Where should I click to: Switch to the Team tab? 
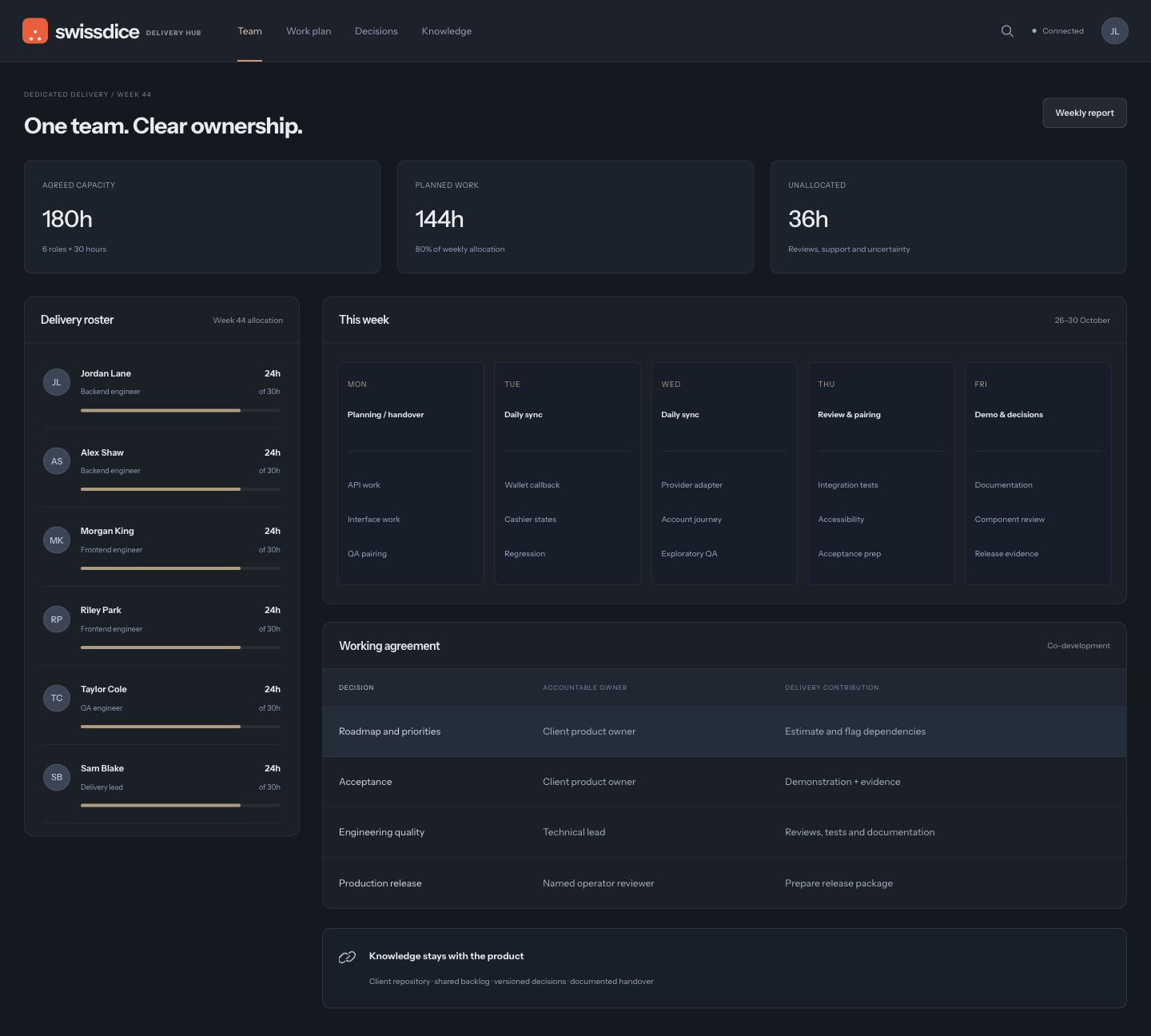click(249, 31)
